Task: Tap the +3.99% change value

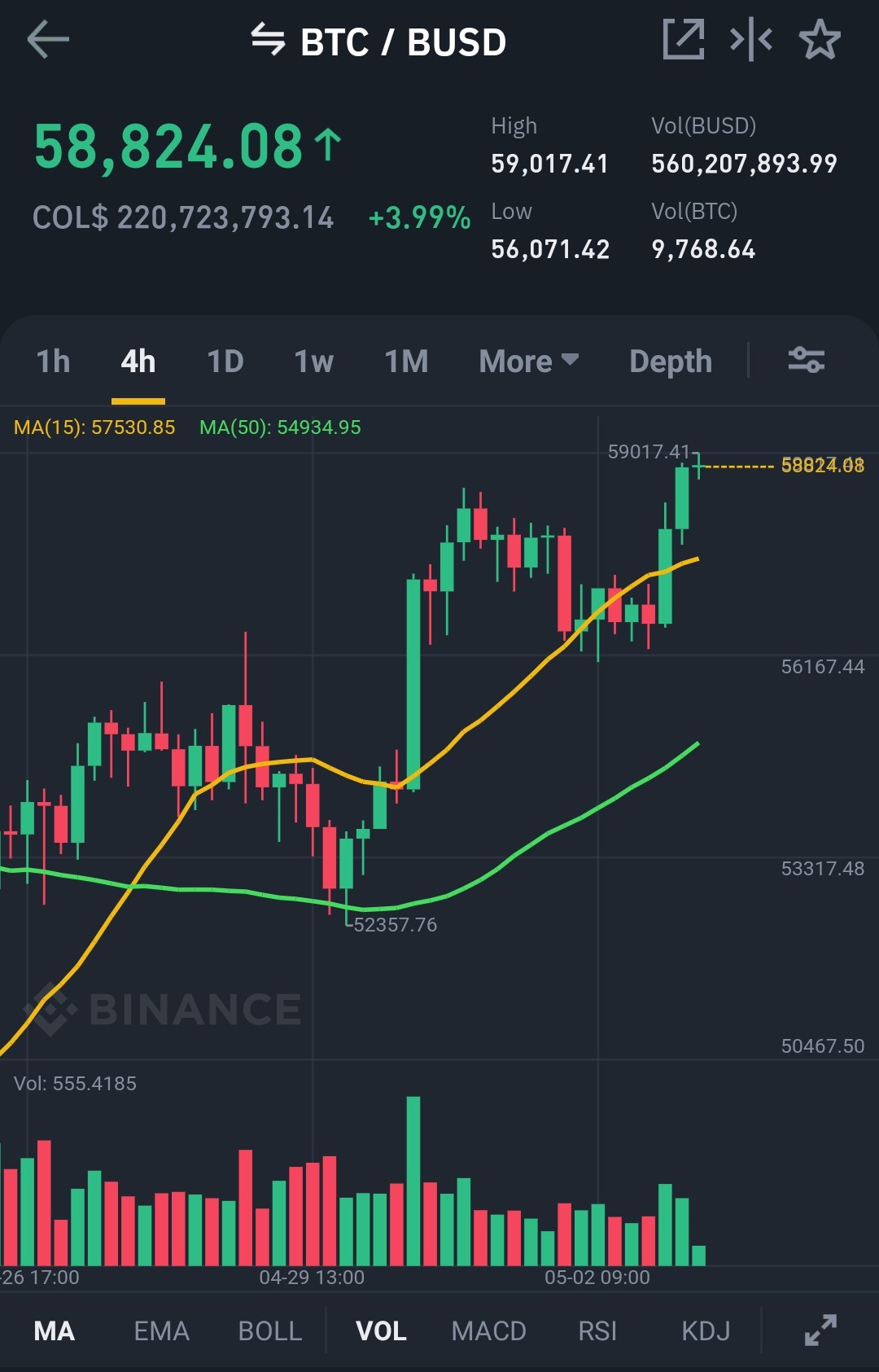Action: point(419,217)
